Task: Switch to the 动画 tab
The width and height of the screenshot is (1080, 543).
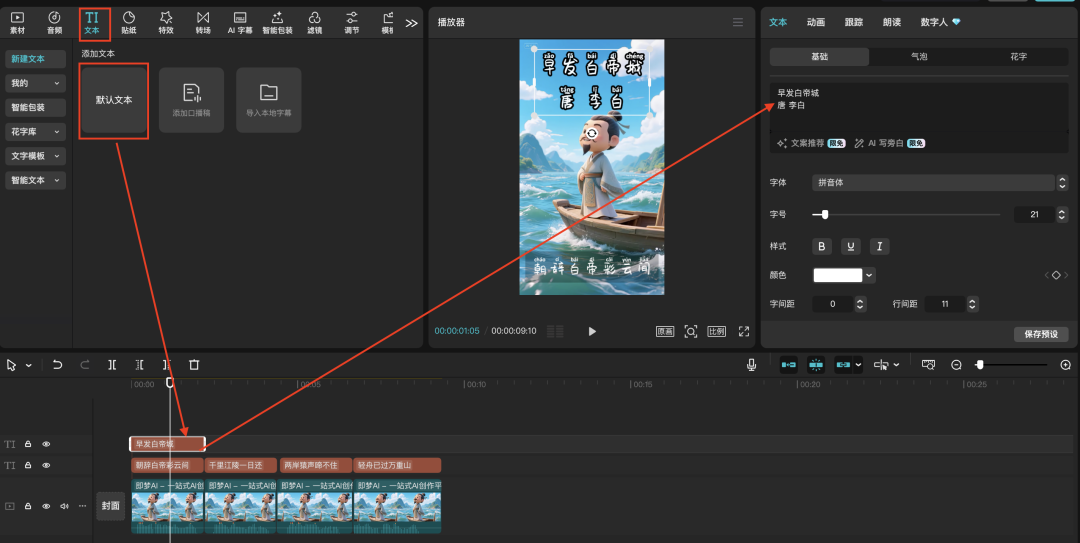Action: [x=816, y=22]
